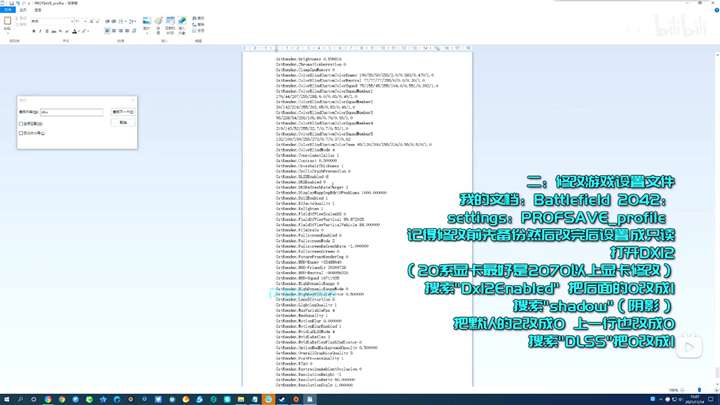Toggle Italic formatting

(x=40, y=31)
